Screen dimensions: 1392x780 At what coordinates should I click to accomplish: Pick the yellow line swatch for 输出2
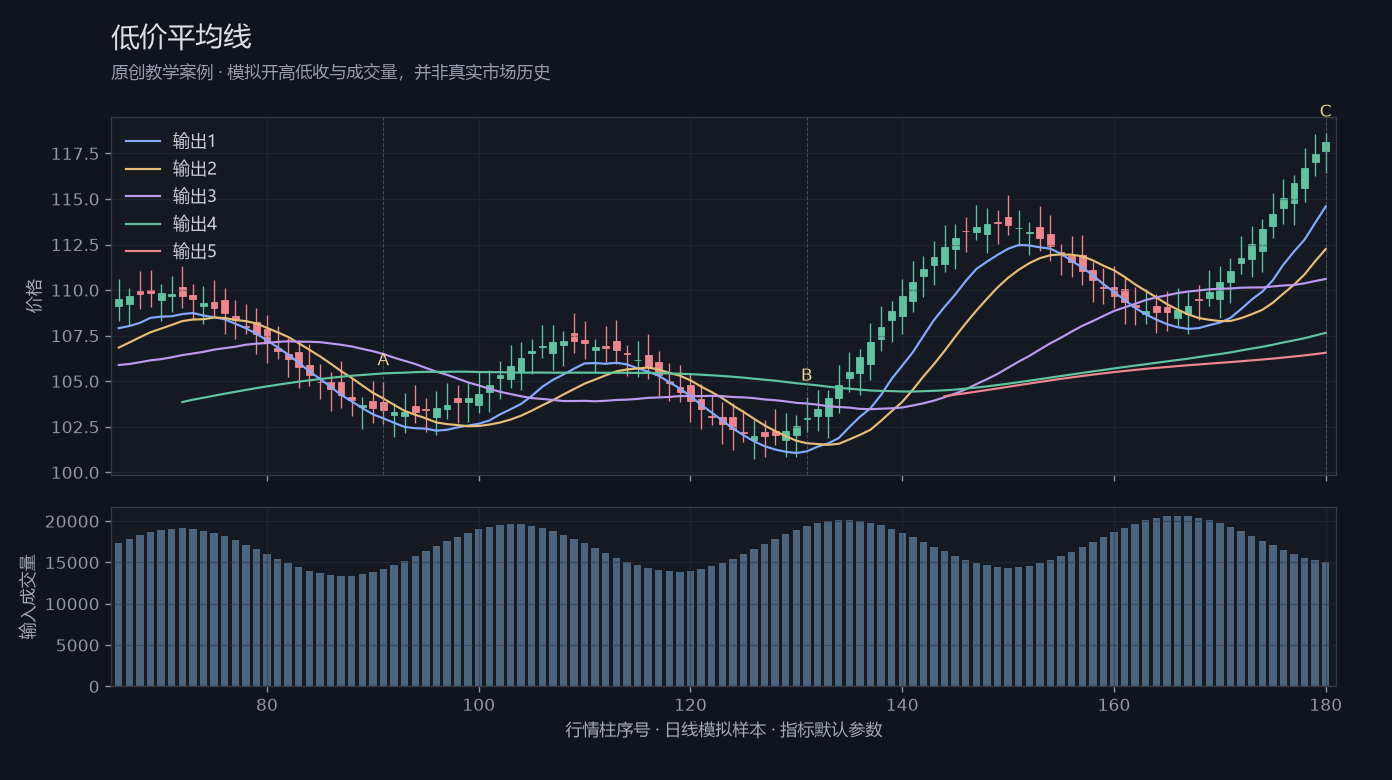[143, 169]
